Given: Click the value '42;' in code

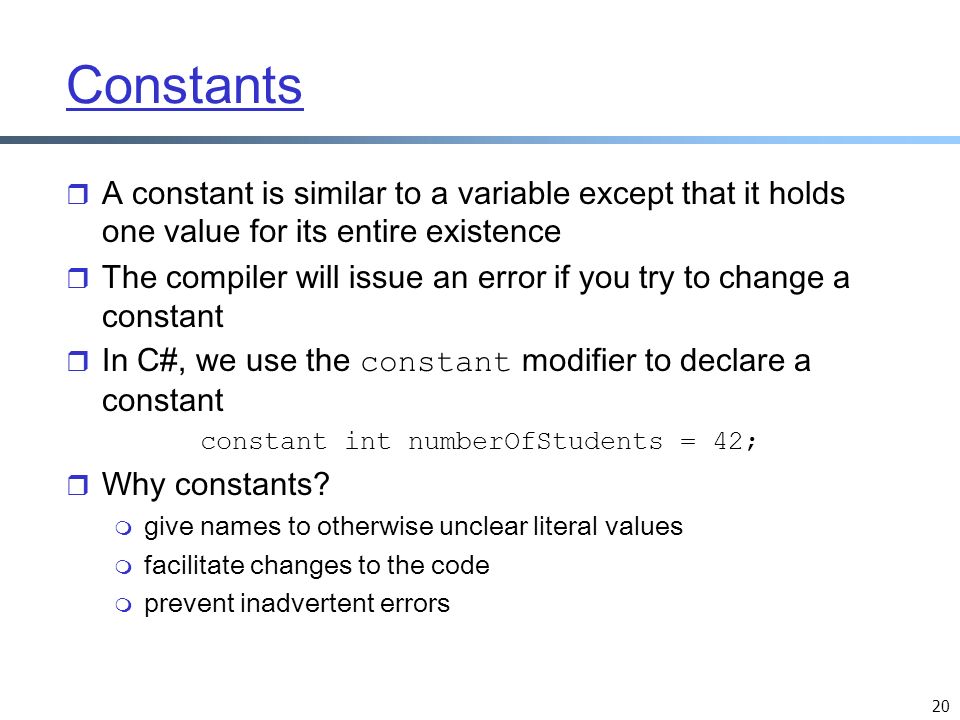Looking at the screenshot, I should click(735, 441).
